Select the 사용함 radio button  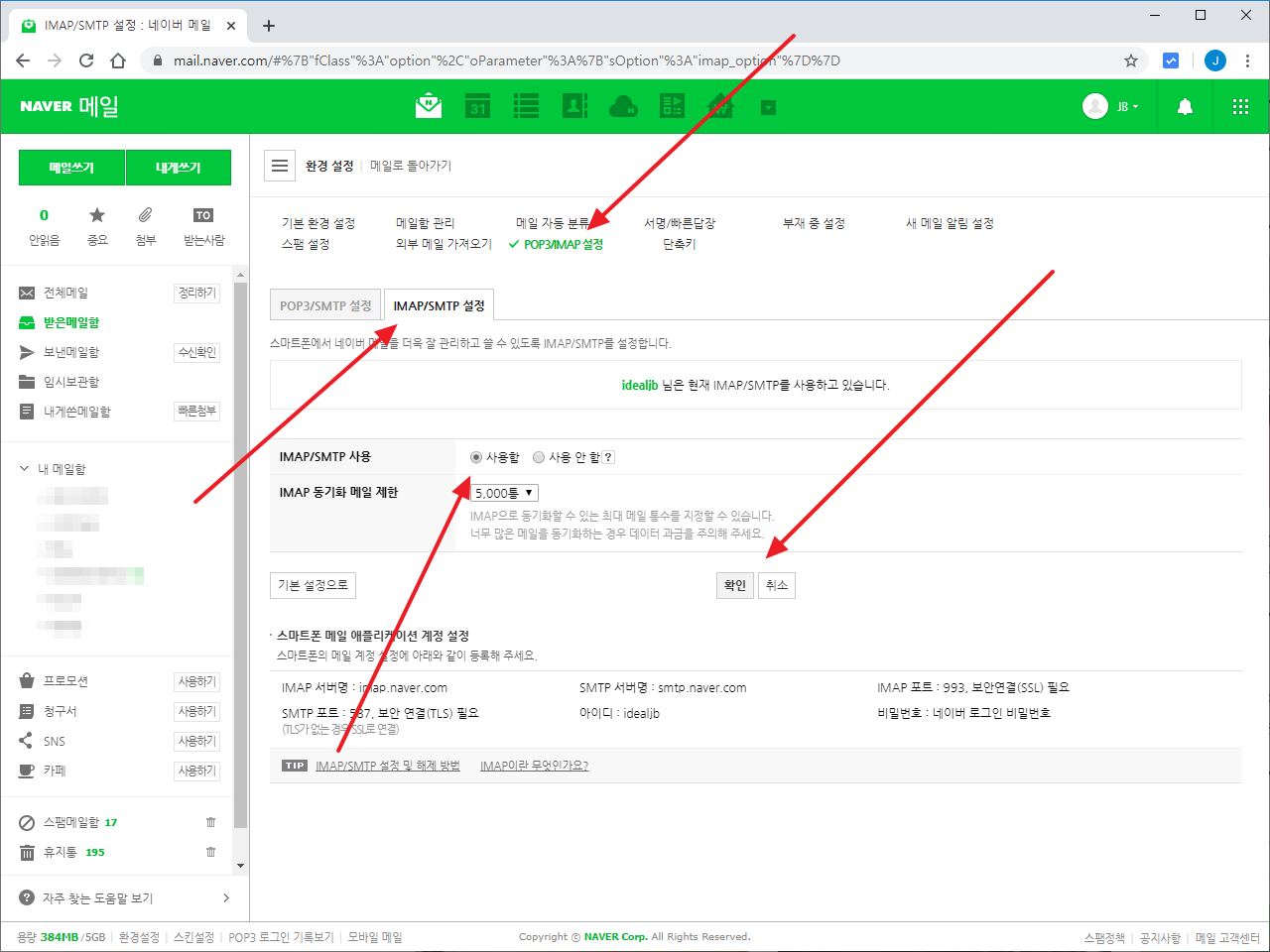(x=476, y=457)
